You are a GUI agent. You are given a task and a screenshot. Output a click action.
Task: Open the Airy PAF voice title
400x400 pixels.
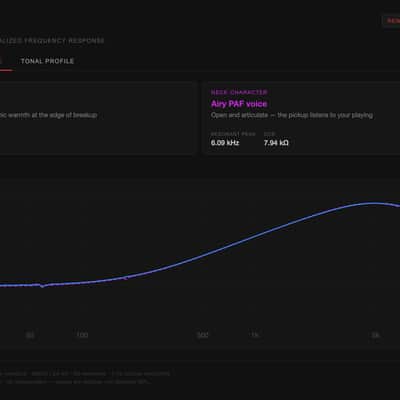tap(239, 104)
